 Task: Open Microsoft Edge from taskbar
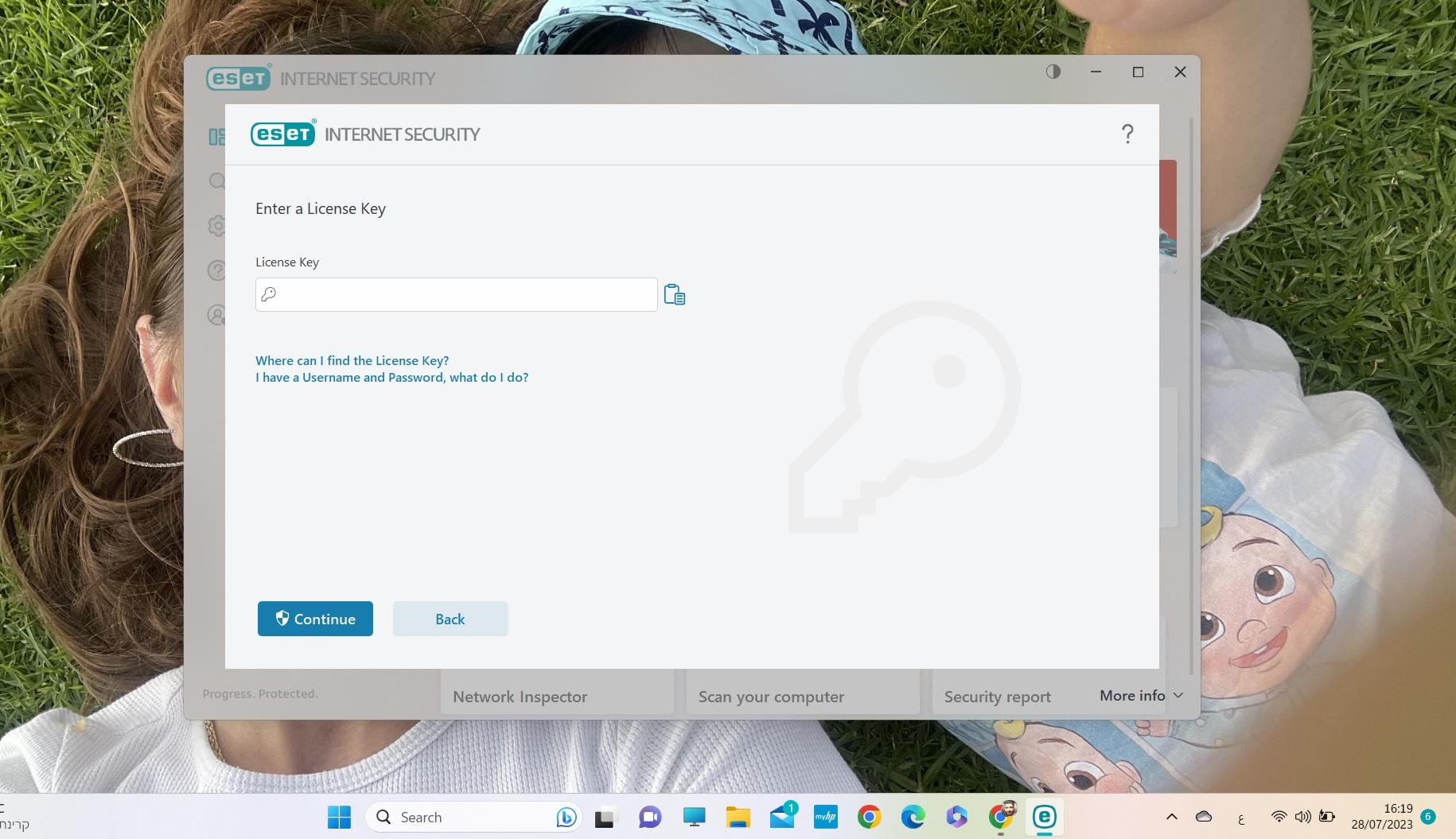point(913,817)
